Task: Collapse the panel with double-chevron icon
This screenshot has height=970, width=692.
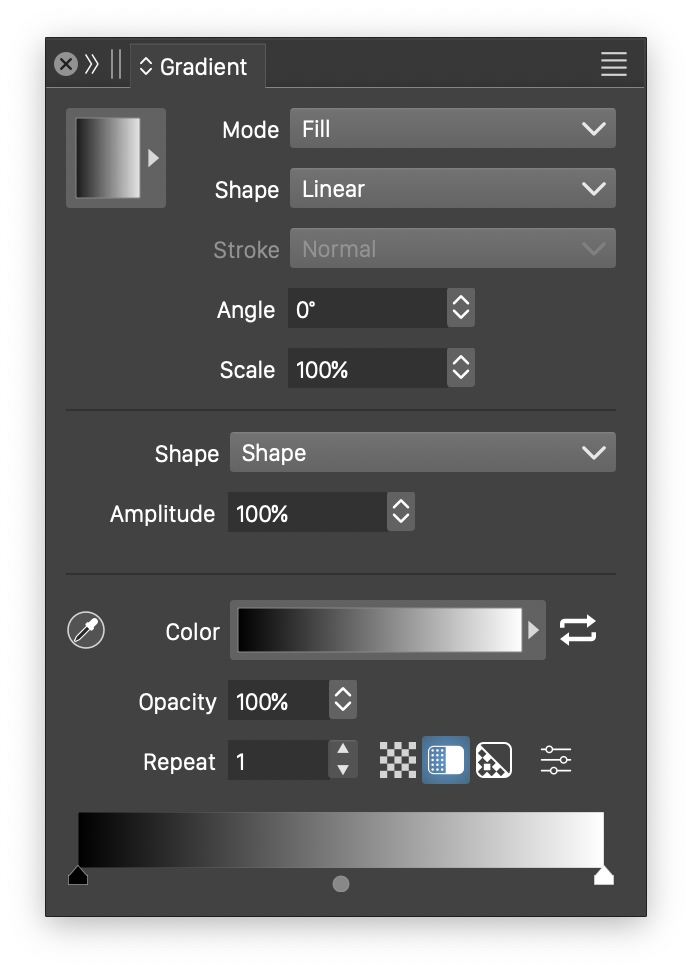Action: coord(92,65)
